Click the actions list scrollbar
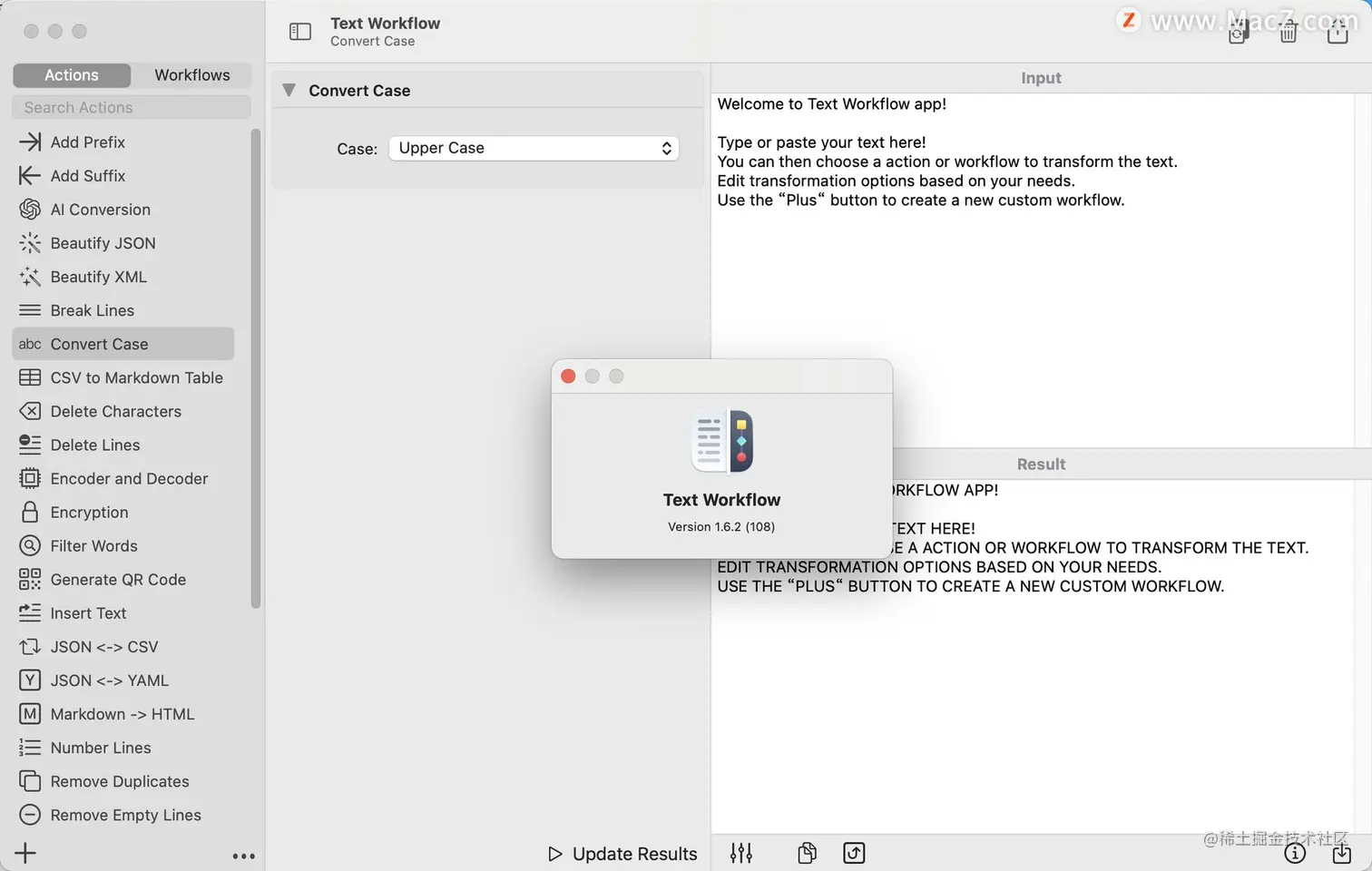1372x871 pixels. point(256,367)
